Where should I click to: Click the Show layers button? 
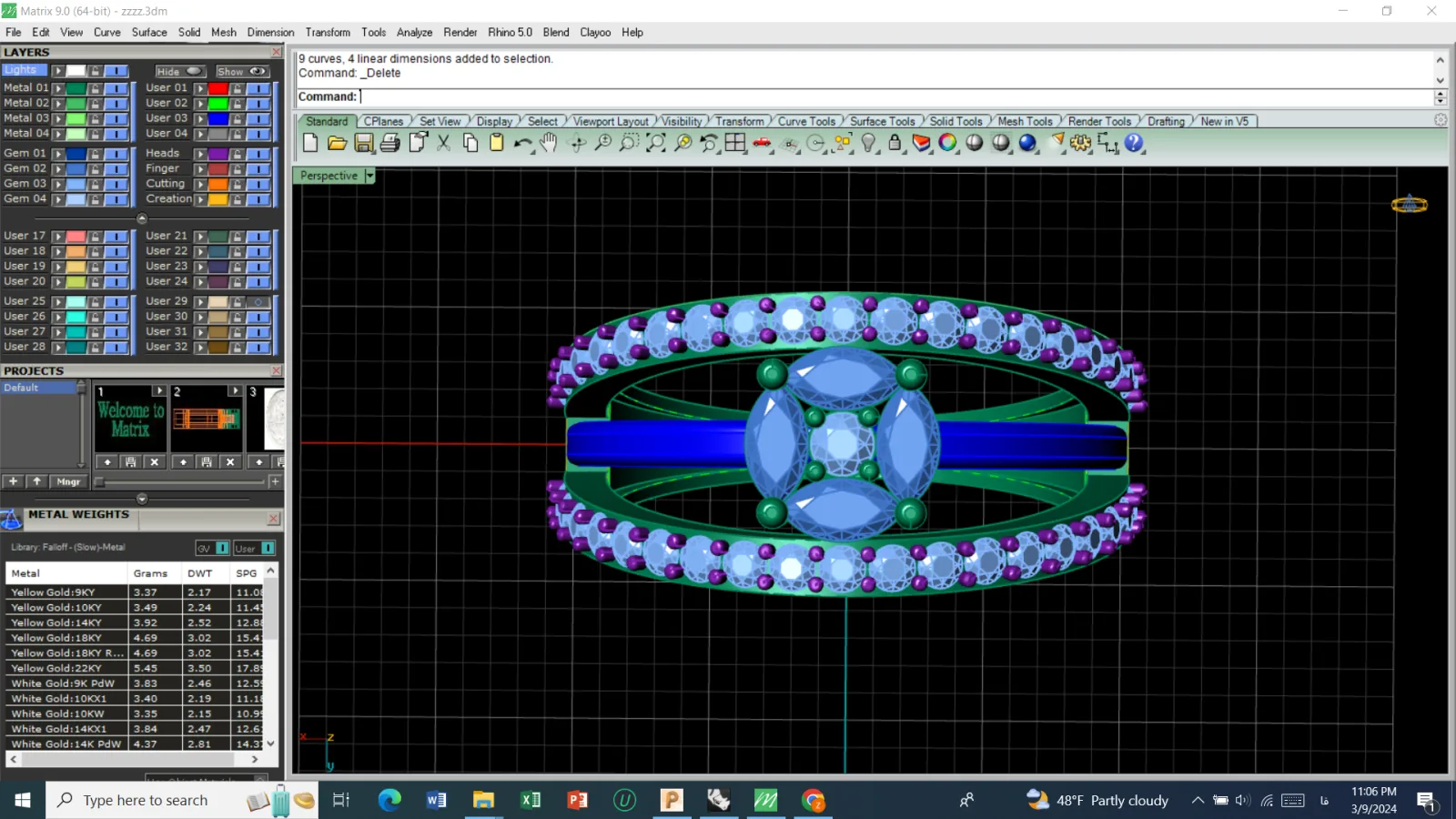pos(241,71)
